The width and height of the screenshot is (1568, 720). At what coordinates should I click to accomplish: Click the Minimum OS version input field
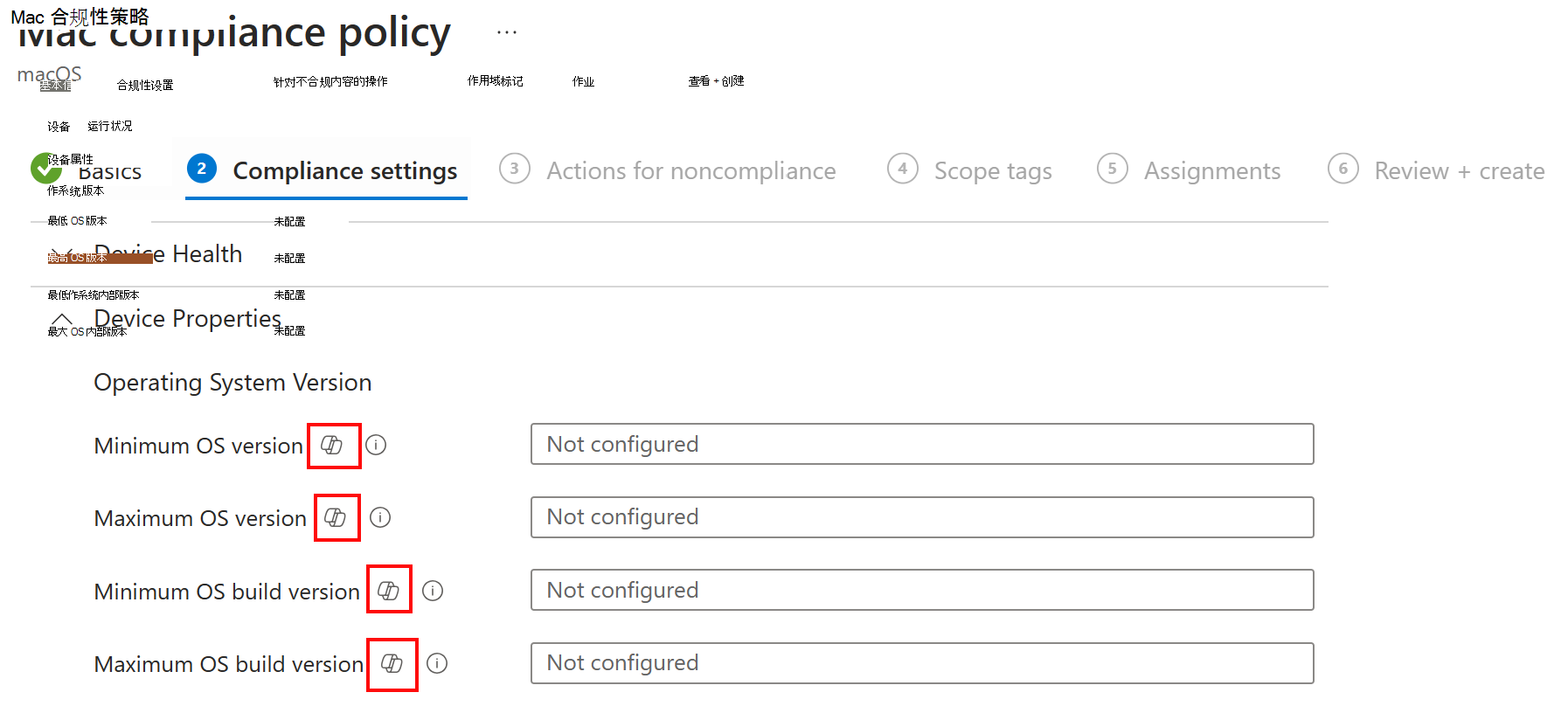pyautogui.click(x=922, y=444)
